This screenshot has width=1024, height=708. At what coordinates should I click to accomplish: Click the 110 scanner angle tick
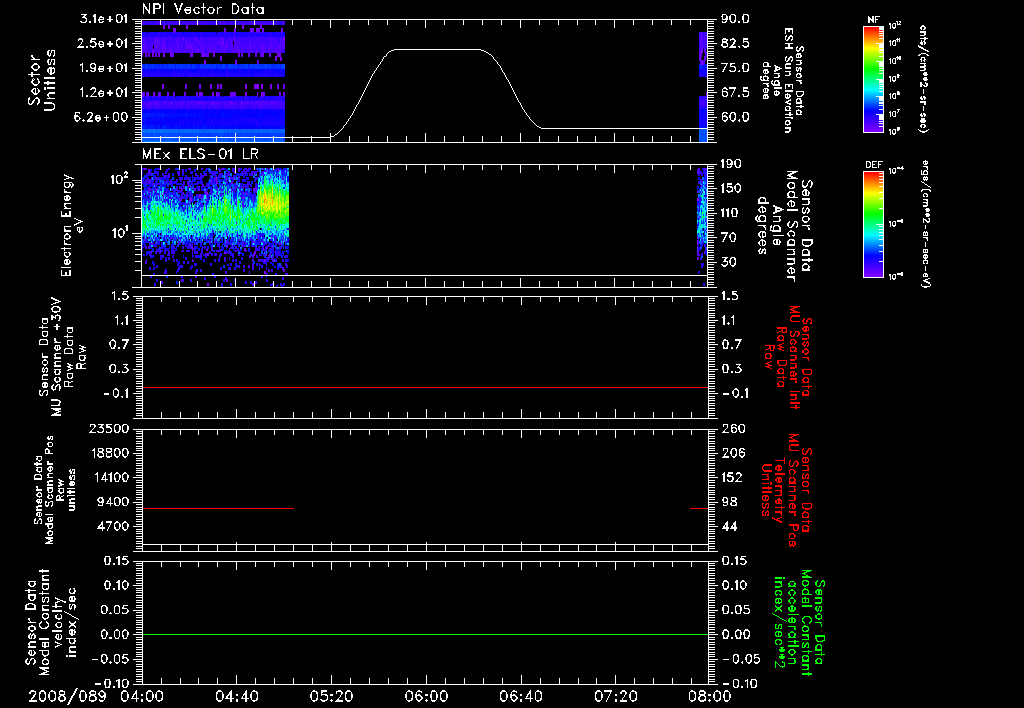point(731,213)
